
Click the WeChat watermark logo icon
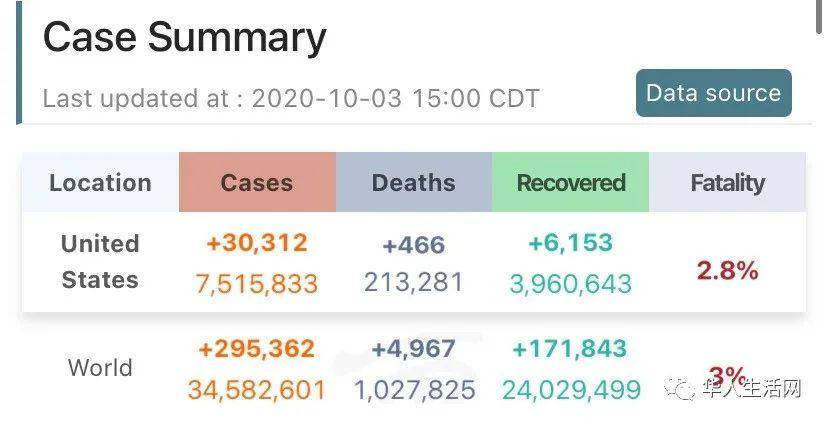(x=680, y=390)
